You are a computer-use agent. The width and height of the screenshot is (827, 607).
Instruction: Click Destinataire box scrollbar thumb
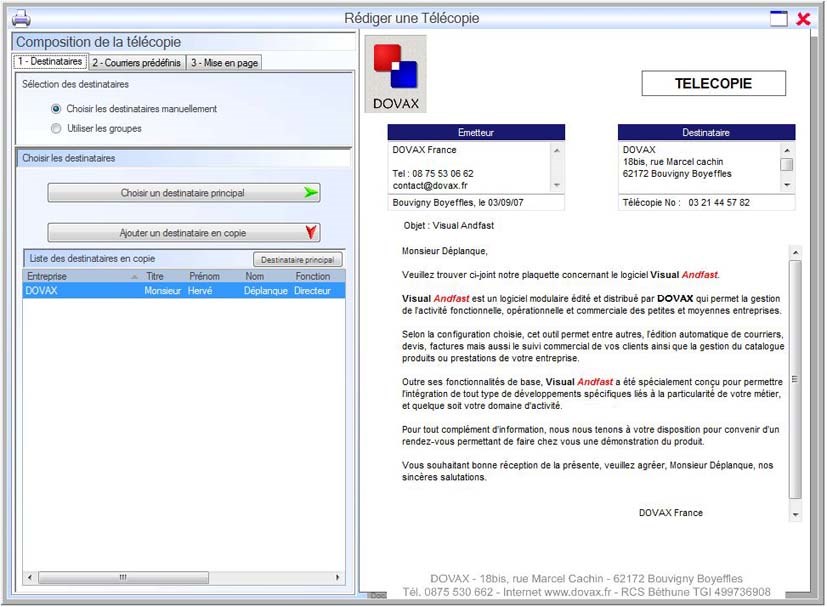point(787,165)
